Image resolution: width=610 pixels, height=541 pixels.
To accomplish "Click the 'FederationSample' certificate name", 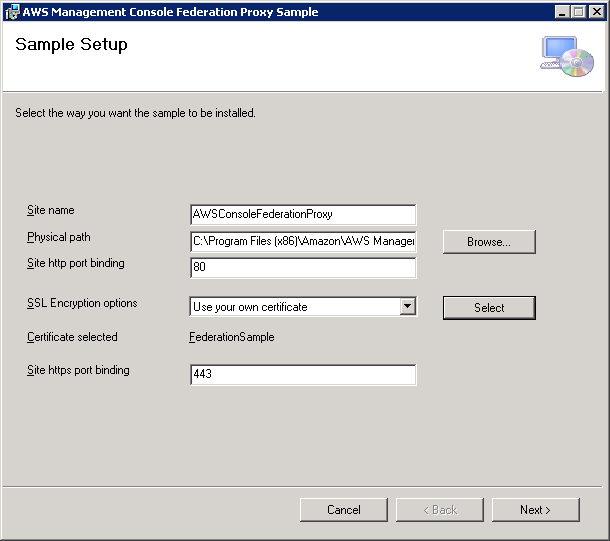I will pyautogui.click(x=231, y=337).
